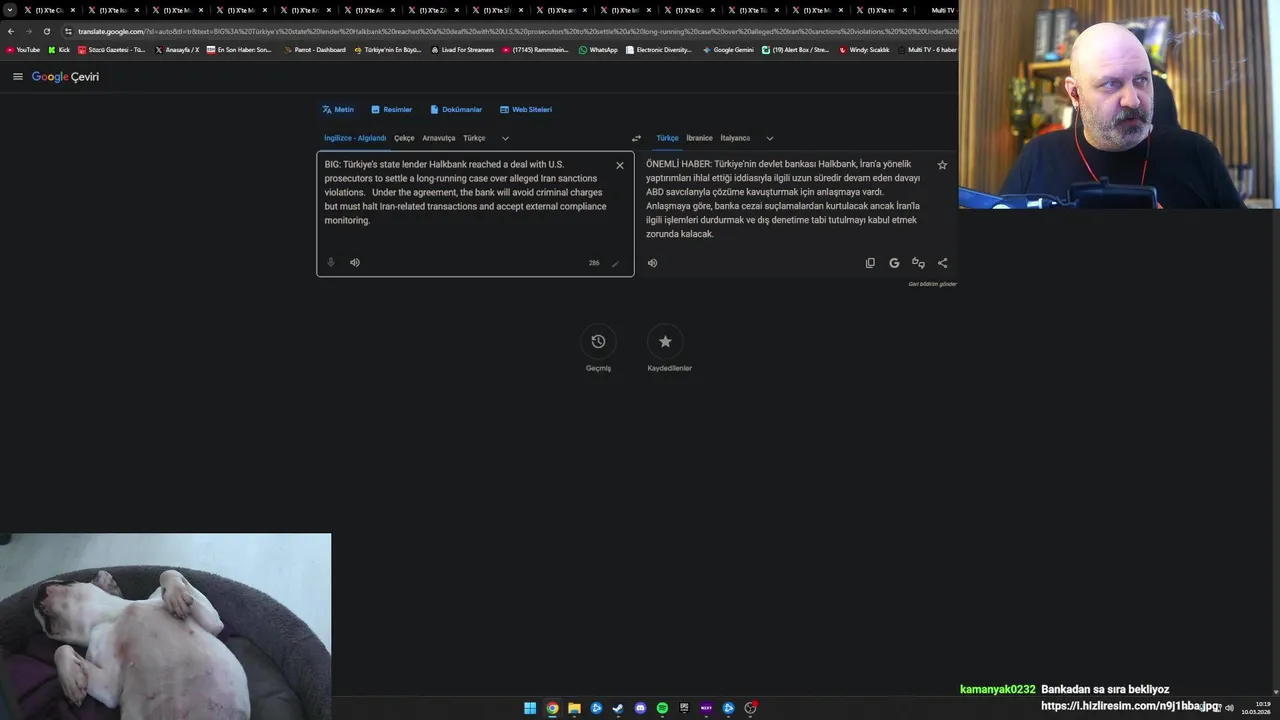Screen dimensions: 1280x720
Task: Open the Parrot - Dashboard bookmark
Action: coord(315,50)
